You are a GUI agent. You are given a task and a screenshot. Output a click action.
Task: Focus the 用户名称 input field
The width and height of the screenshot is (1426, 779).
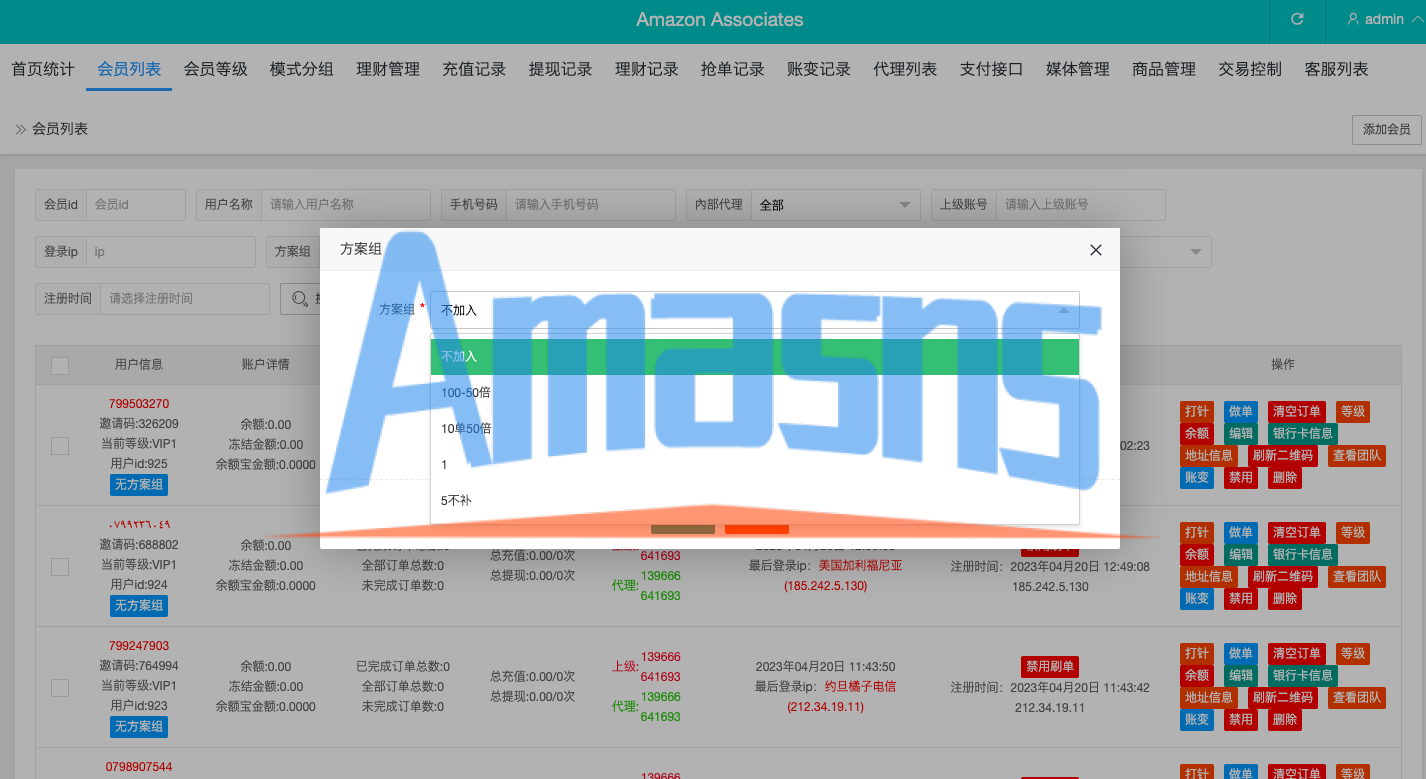[345, 204]
